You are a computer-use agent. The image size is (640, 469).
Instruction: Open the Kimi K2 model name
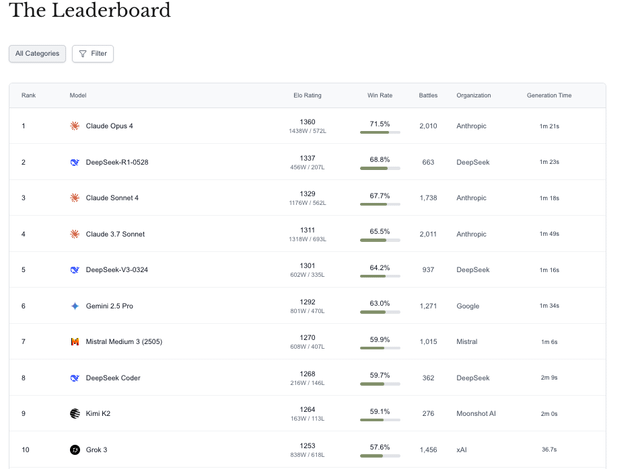point(98,413)
